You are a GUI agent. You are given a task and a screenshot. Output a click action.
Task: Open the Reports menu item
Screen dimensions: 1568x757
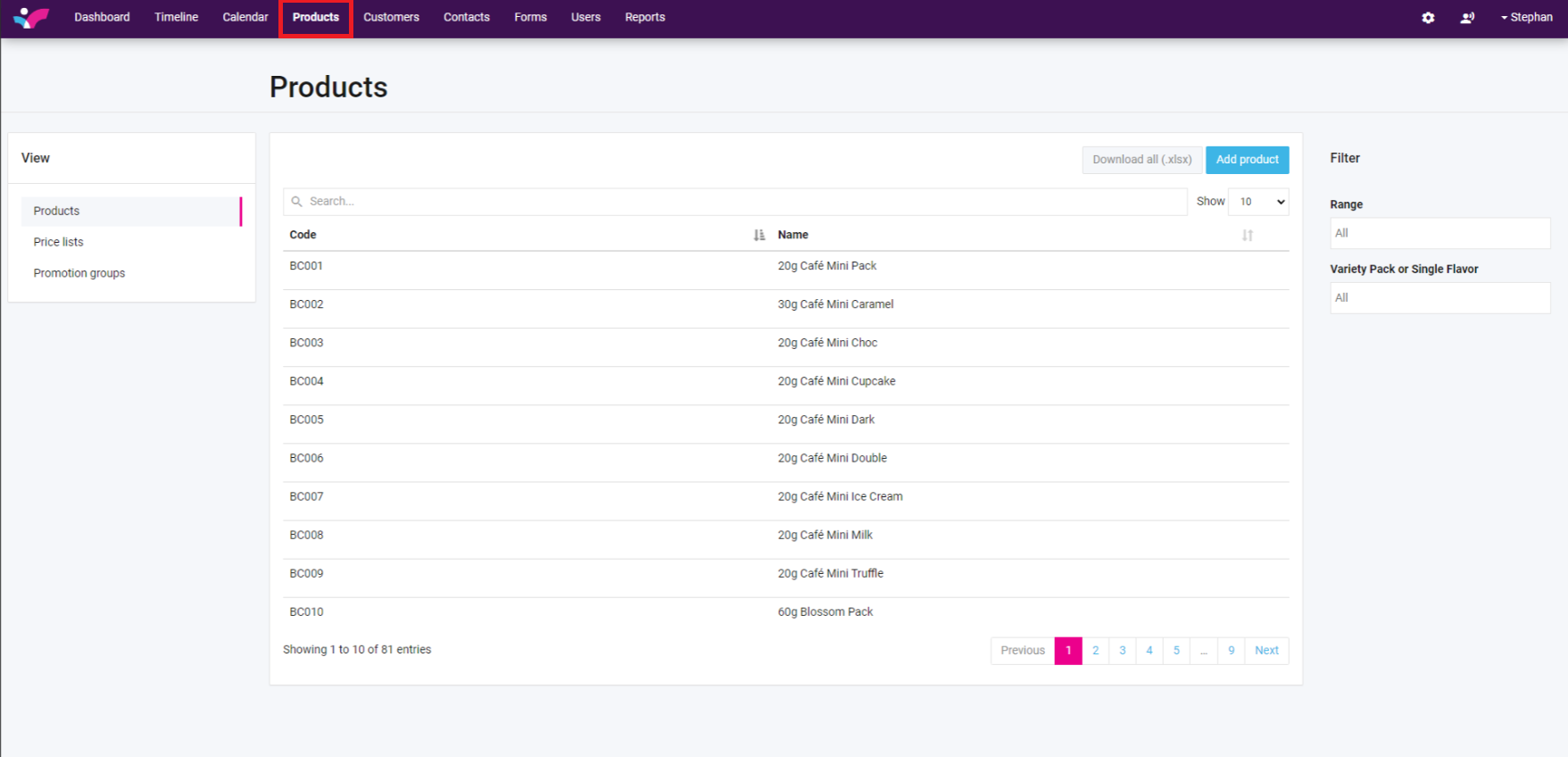point(644,18)
